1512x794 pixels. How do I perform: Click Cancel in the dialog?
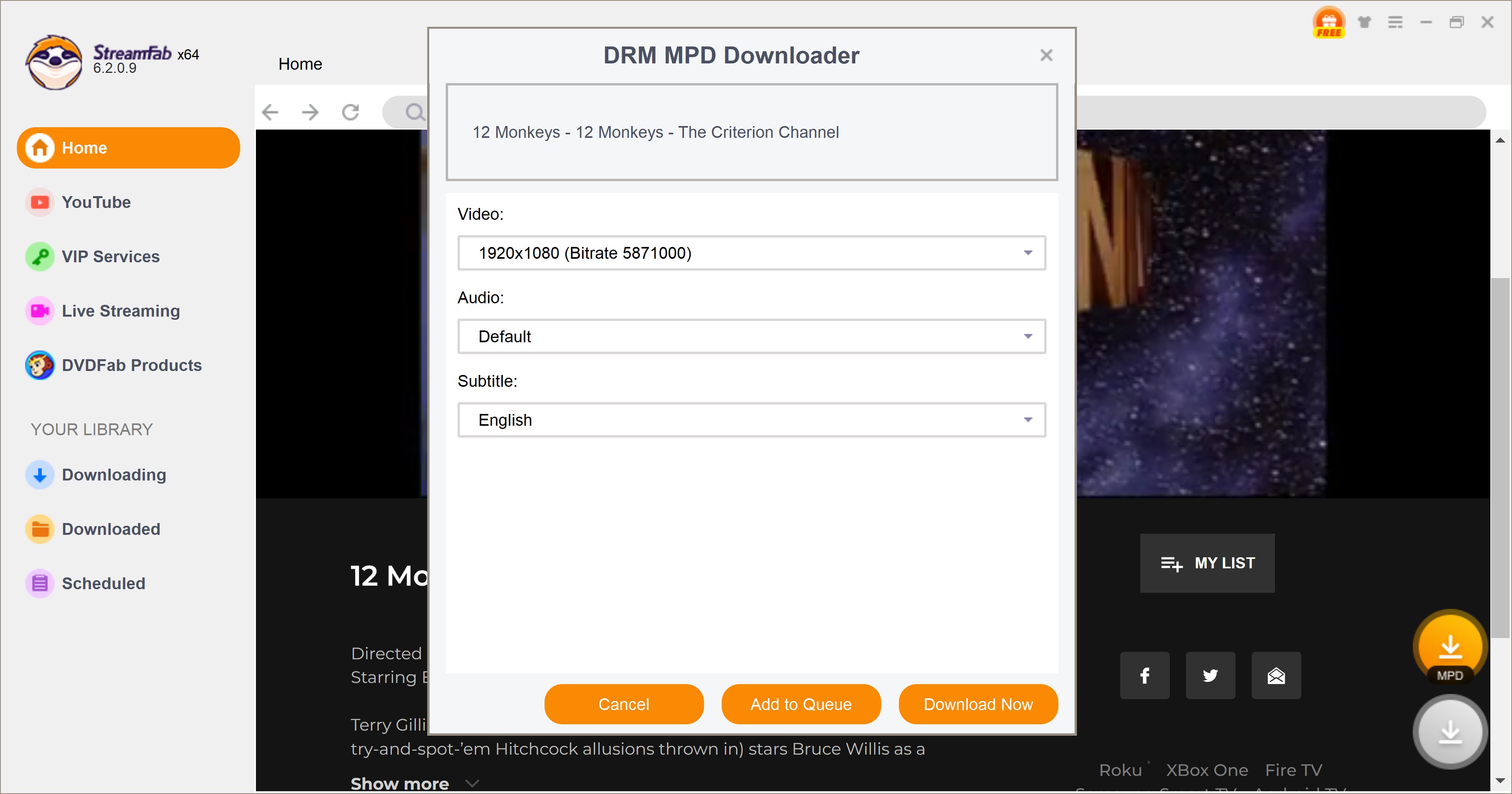click(624, 704)
